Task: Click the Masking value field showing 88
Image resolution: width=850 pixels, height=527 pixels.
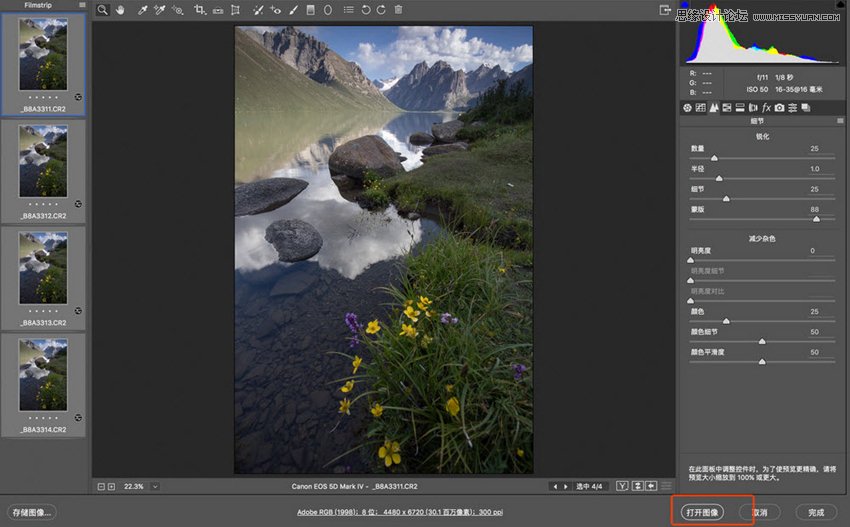Action: point(814,209)
